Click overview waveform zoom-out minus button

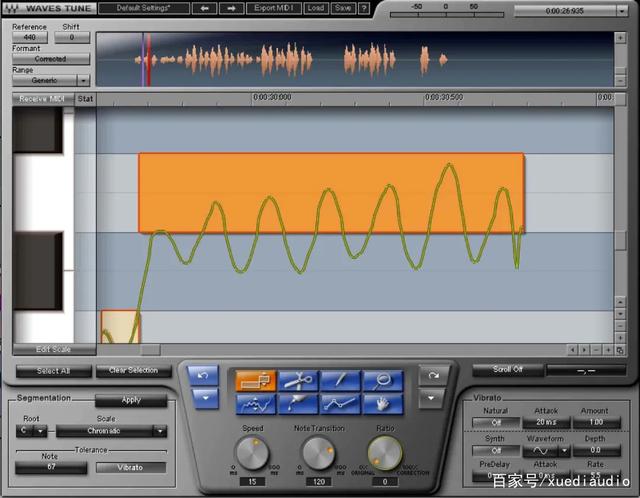(620, 80)
